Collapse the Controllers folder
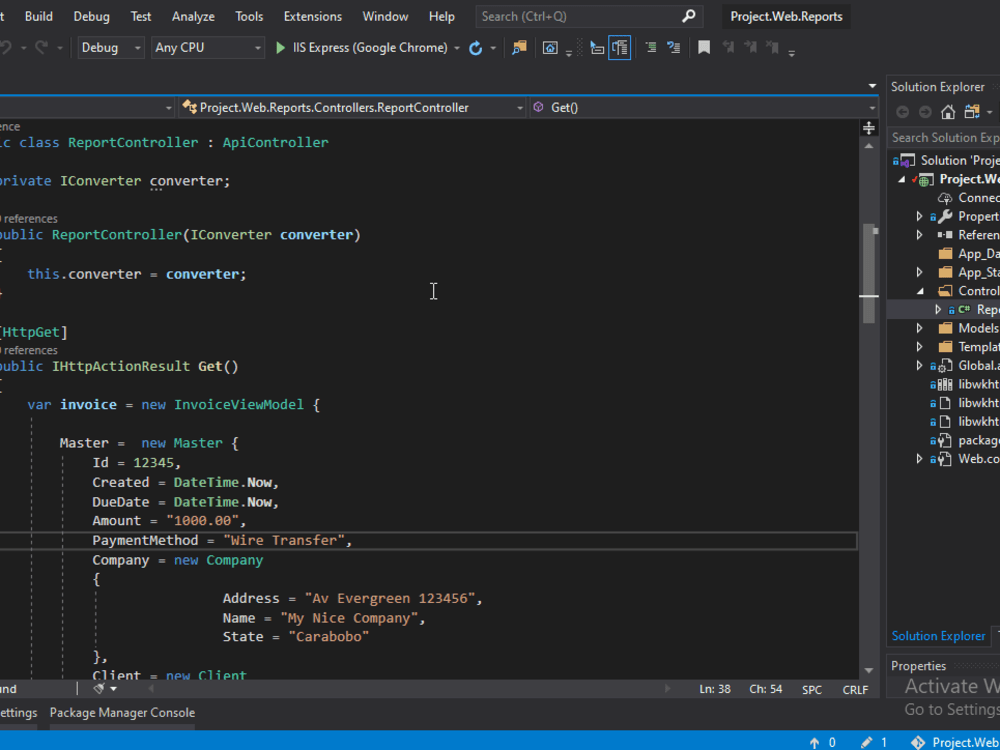 tap(919, 290)
